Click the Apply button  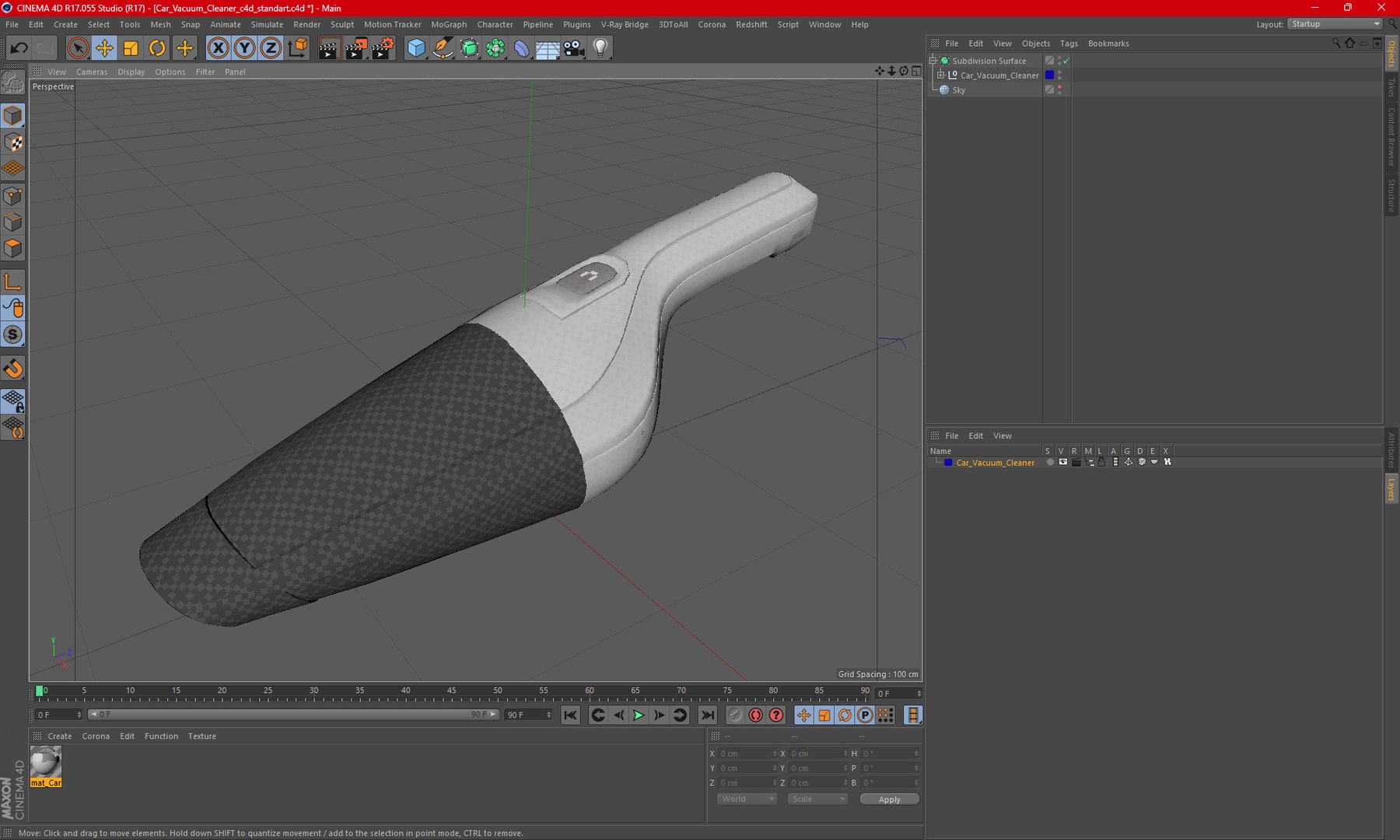click(890, 799)
